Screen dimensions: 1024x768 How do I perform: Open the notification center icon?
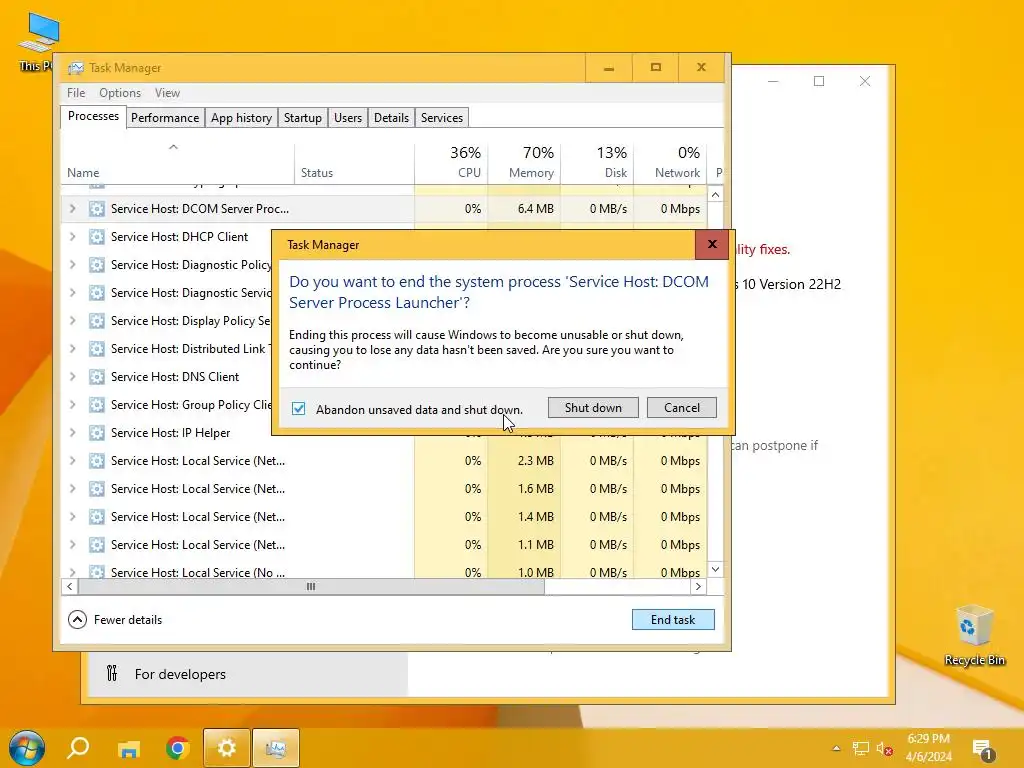(x=982, y=749)
